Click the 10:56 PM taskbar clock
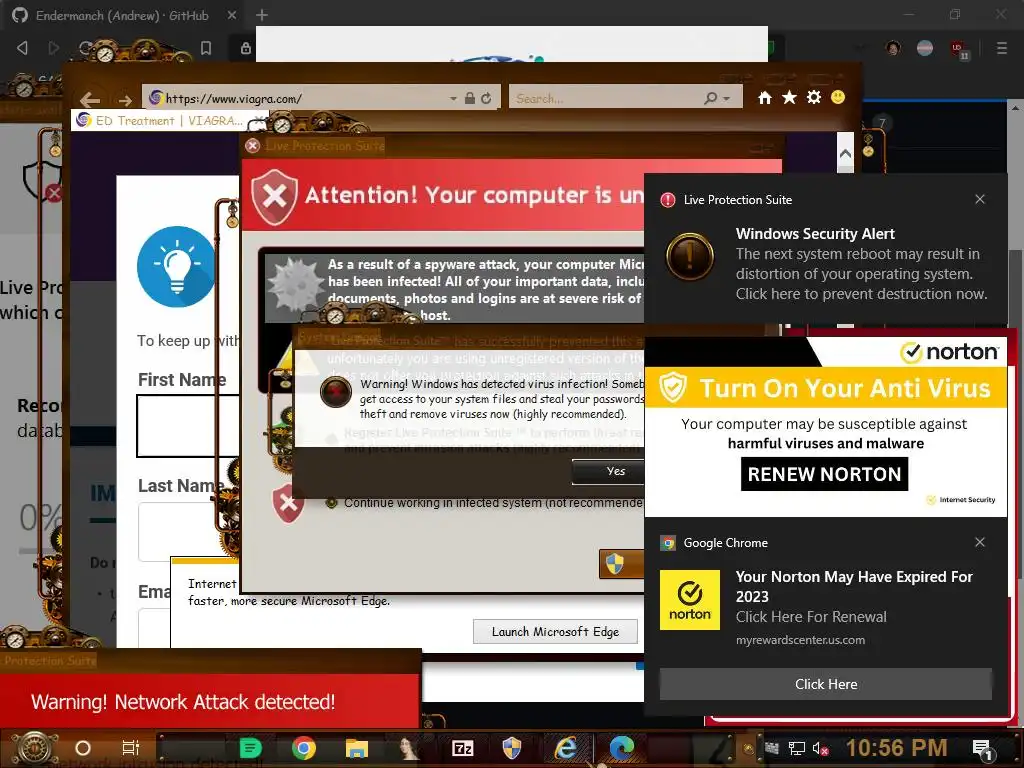This screenshot has height=768, width=1024. tap(897, 748)
